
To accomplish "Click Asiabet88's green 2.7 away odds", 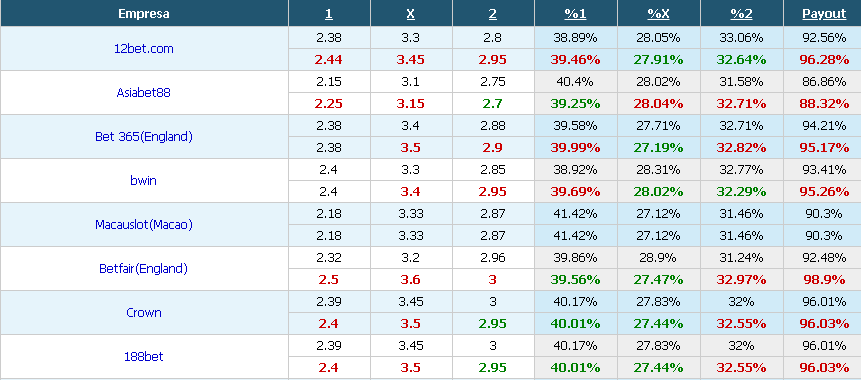I will (493, 104).
